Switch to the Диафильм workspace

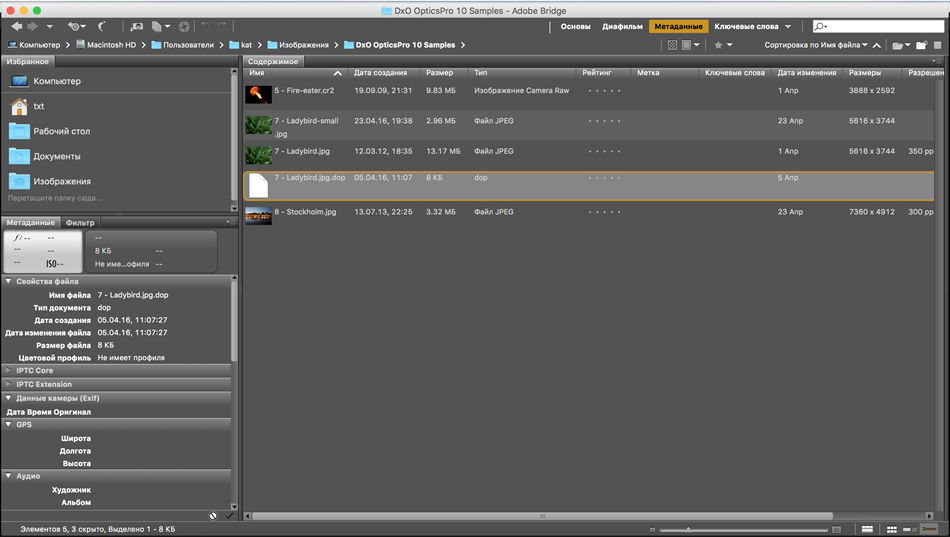pos(622,27)
